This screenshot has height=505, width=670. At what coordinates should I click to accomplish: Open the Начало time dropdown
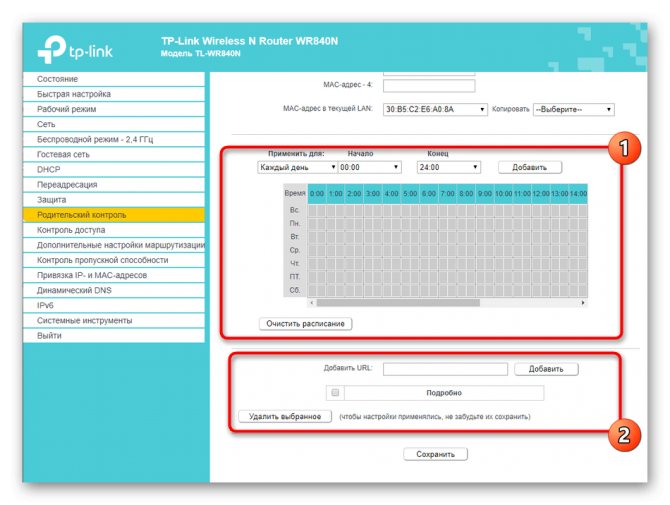[x=370, y=167]
